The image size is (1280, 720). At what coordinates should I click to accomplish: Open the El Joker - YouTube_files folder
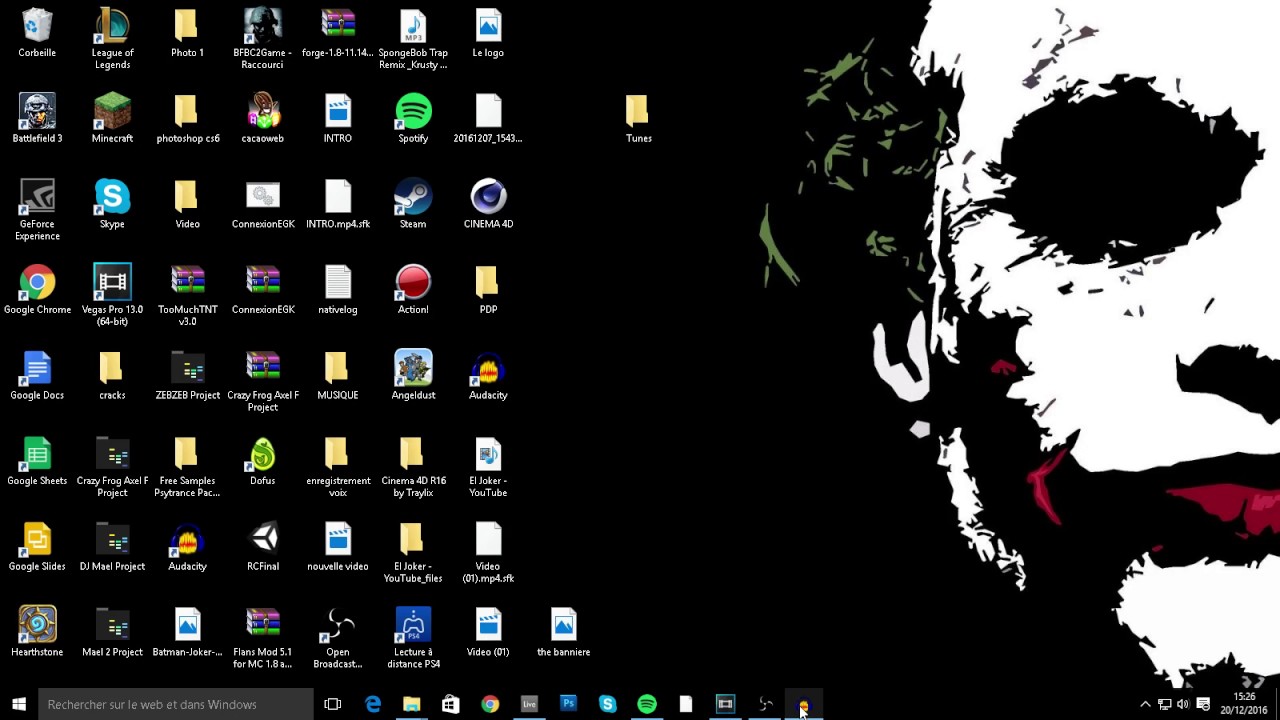413,553
